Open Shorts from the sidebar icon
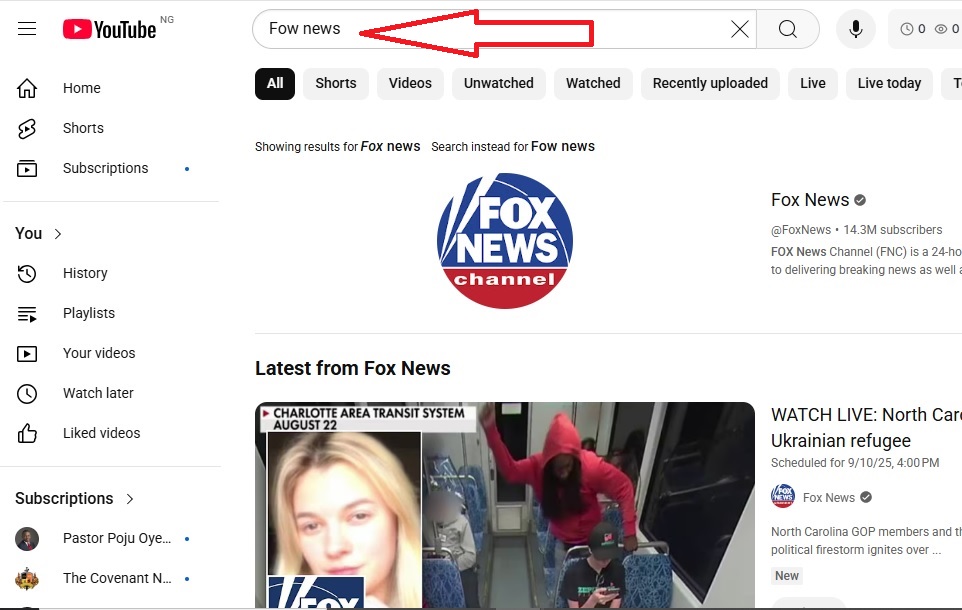 pos(27,128)
